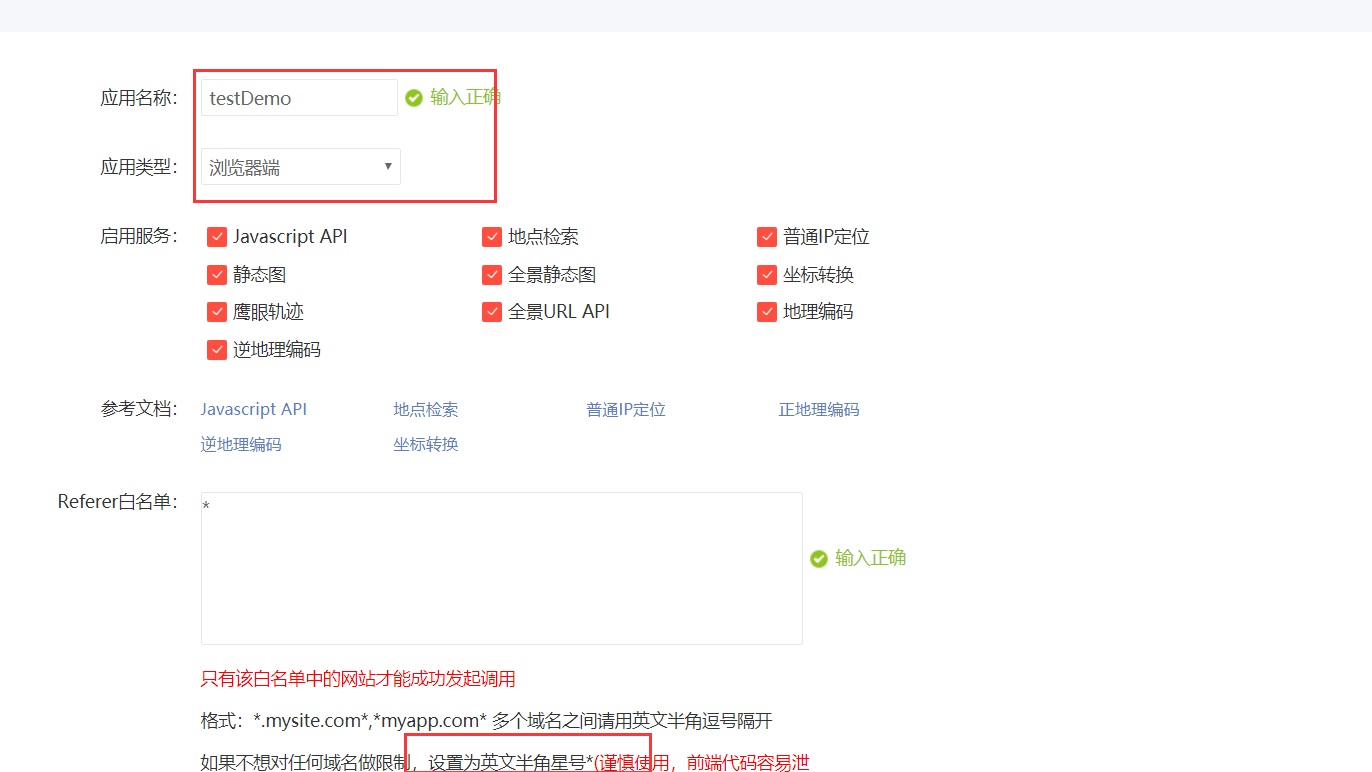Open the 普通IP定位 reference doc link

[626, 410]
